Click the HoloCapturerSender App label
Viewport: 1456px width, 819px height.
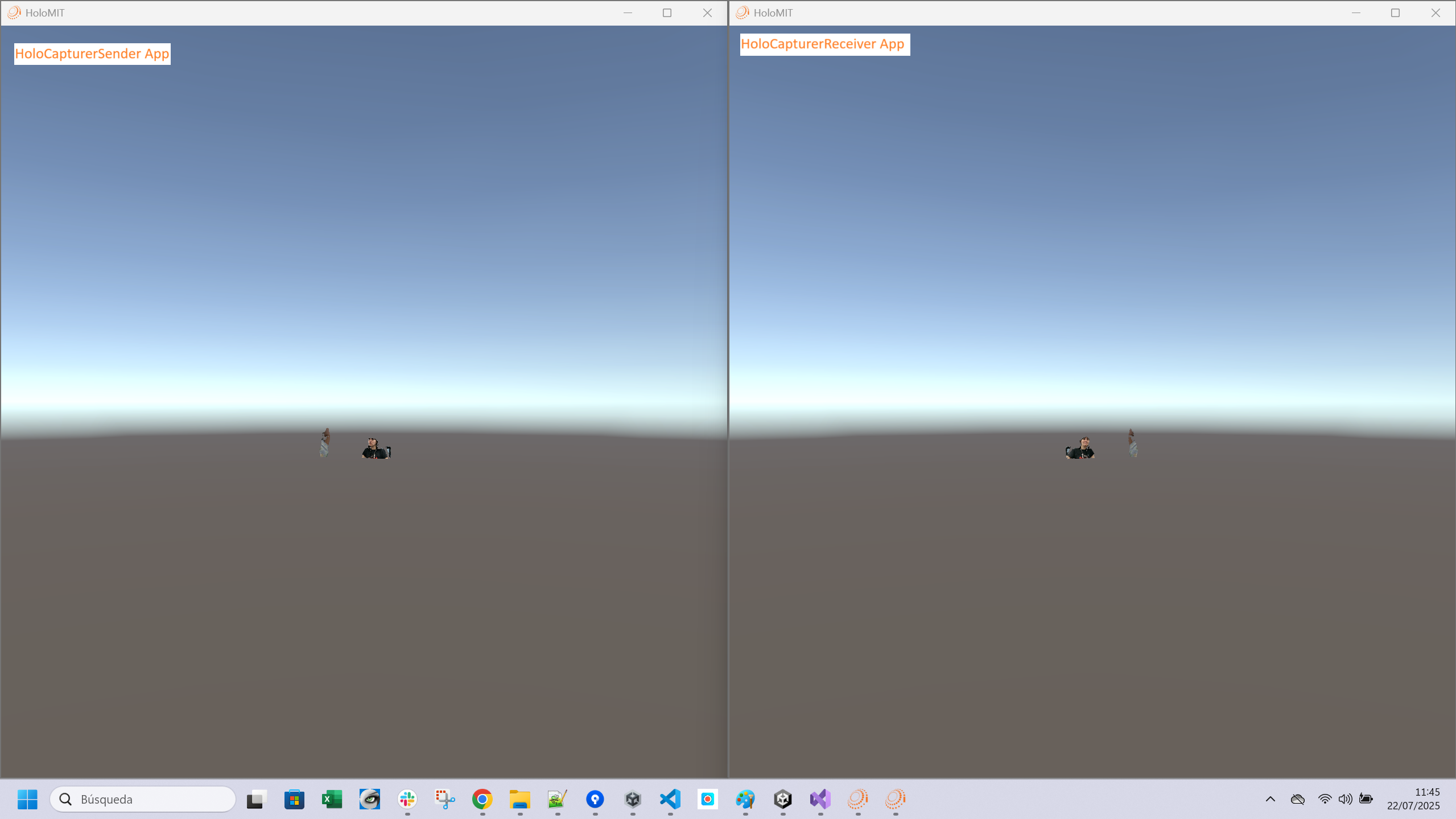coord(92,53)
